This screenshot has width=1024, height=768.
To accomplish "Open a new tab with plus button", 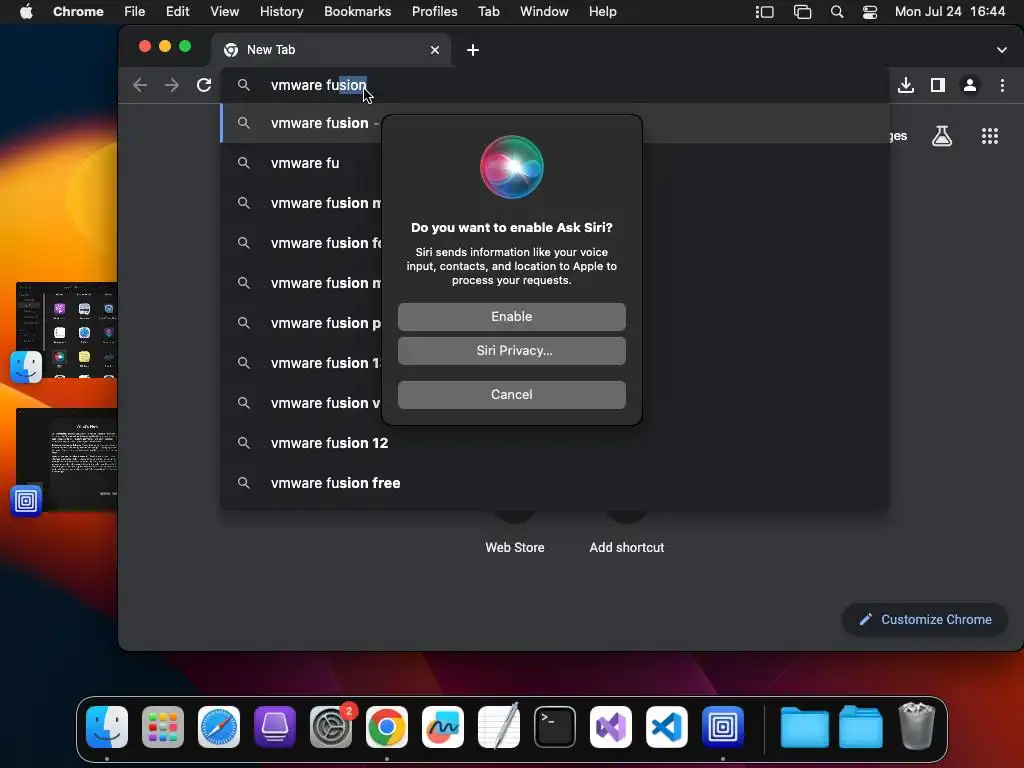I will tap(473, 50).
